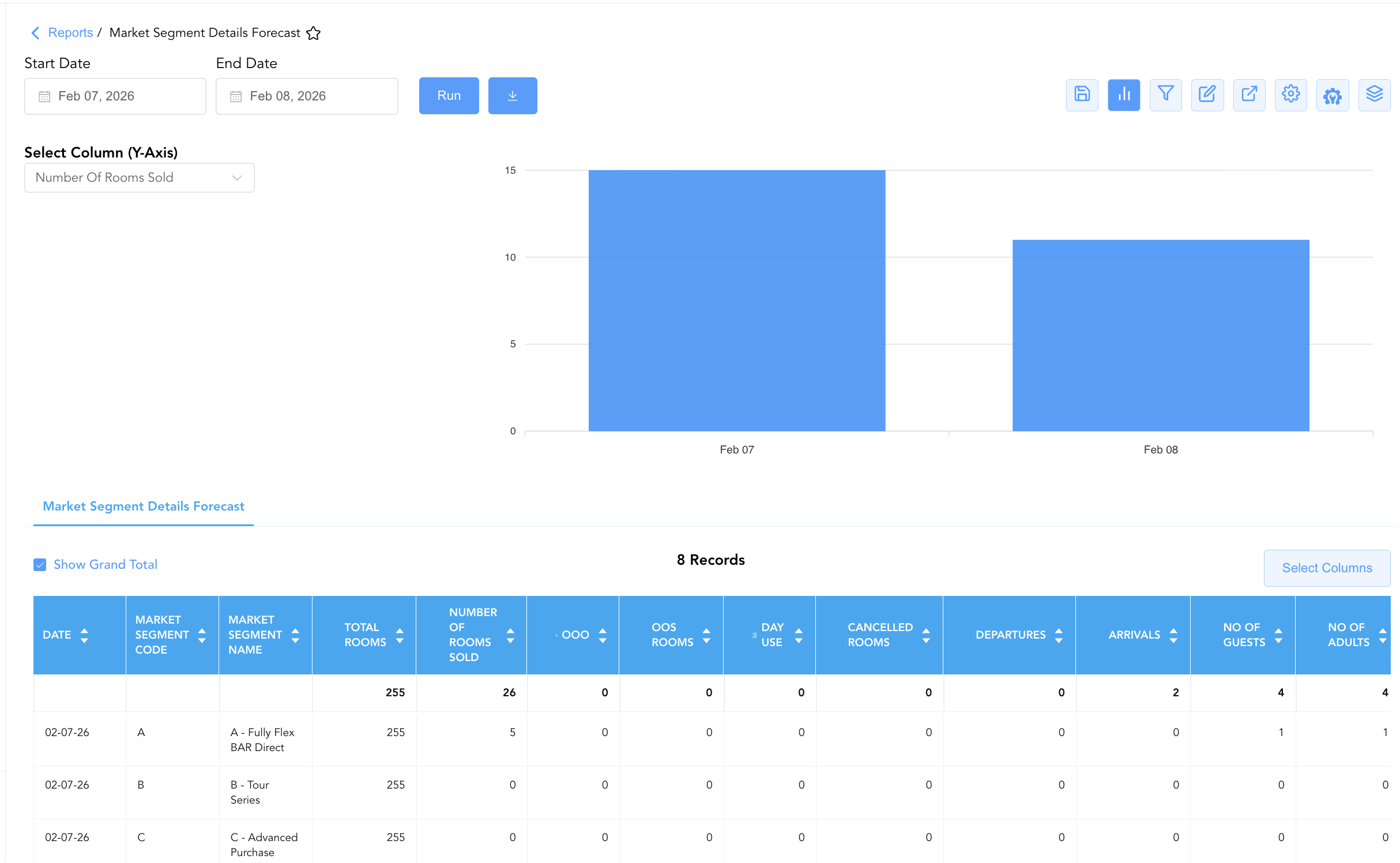Click the save report icon
This screenshot has height=863, width=1400.
pyautogui.click(x=1082, y=95)
